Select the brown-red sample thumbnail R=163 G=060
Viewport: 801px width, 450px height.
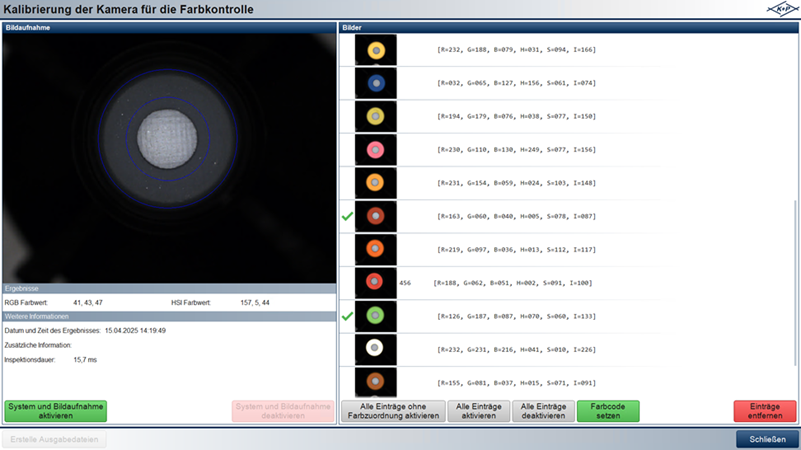point(375,216)
